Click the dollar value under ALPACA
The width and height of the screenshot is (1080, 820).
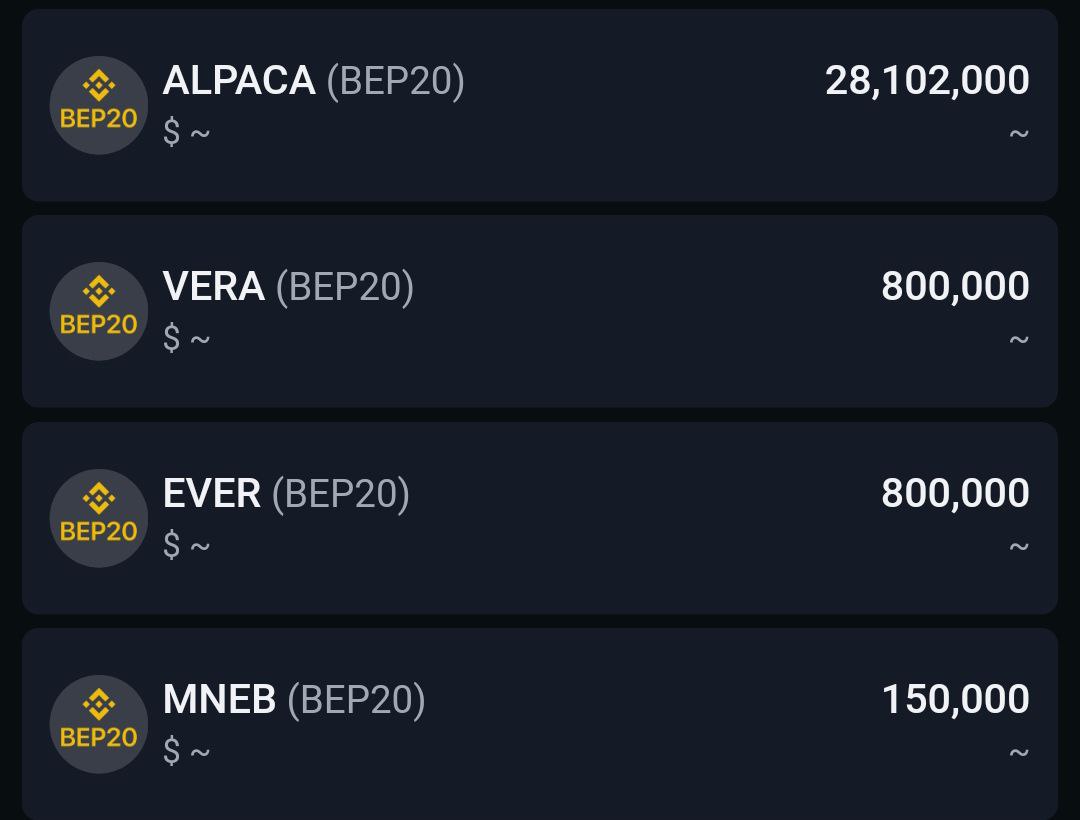tap(187, 132)
